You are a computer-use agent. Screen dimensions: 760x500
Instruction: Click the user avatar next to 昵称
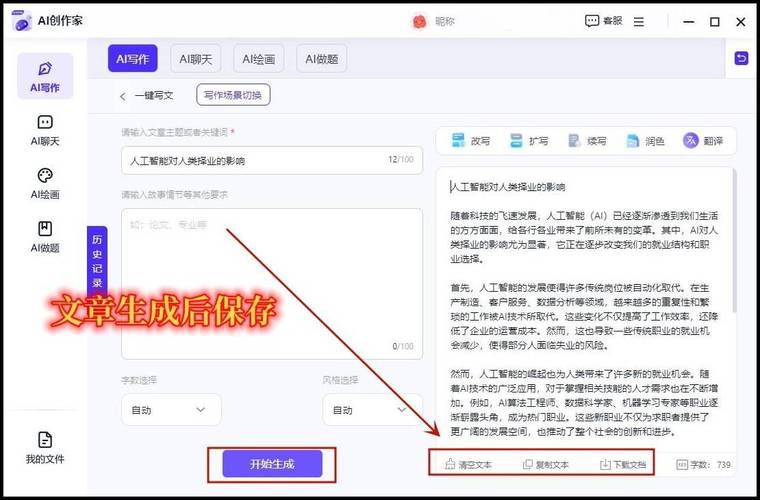pos(419,21)
